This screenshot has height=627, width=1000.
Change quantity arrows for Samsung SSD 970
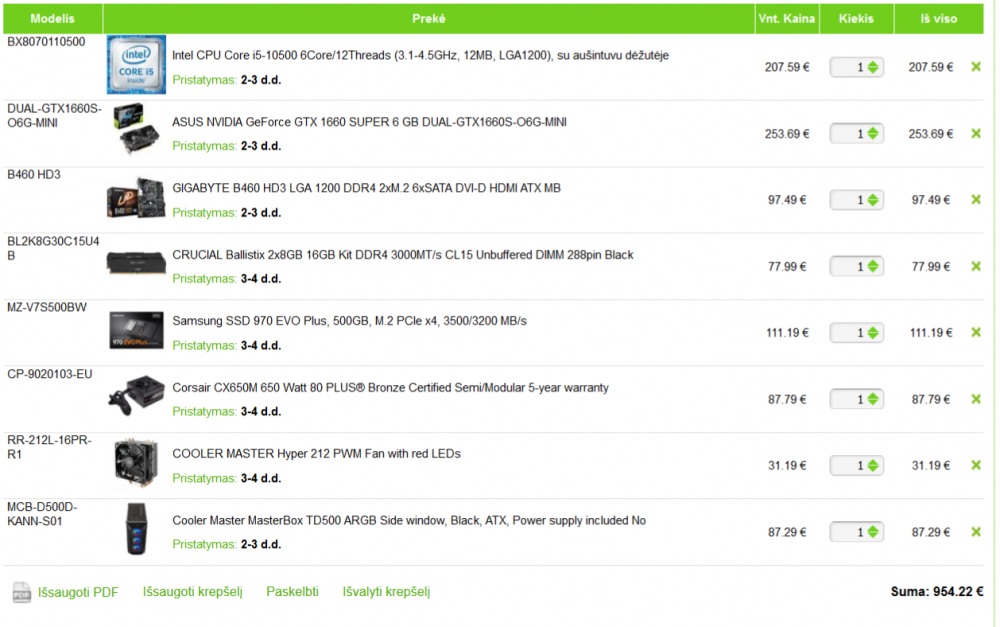(873, 332)
